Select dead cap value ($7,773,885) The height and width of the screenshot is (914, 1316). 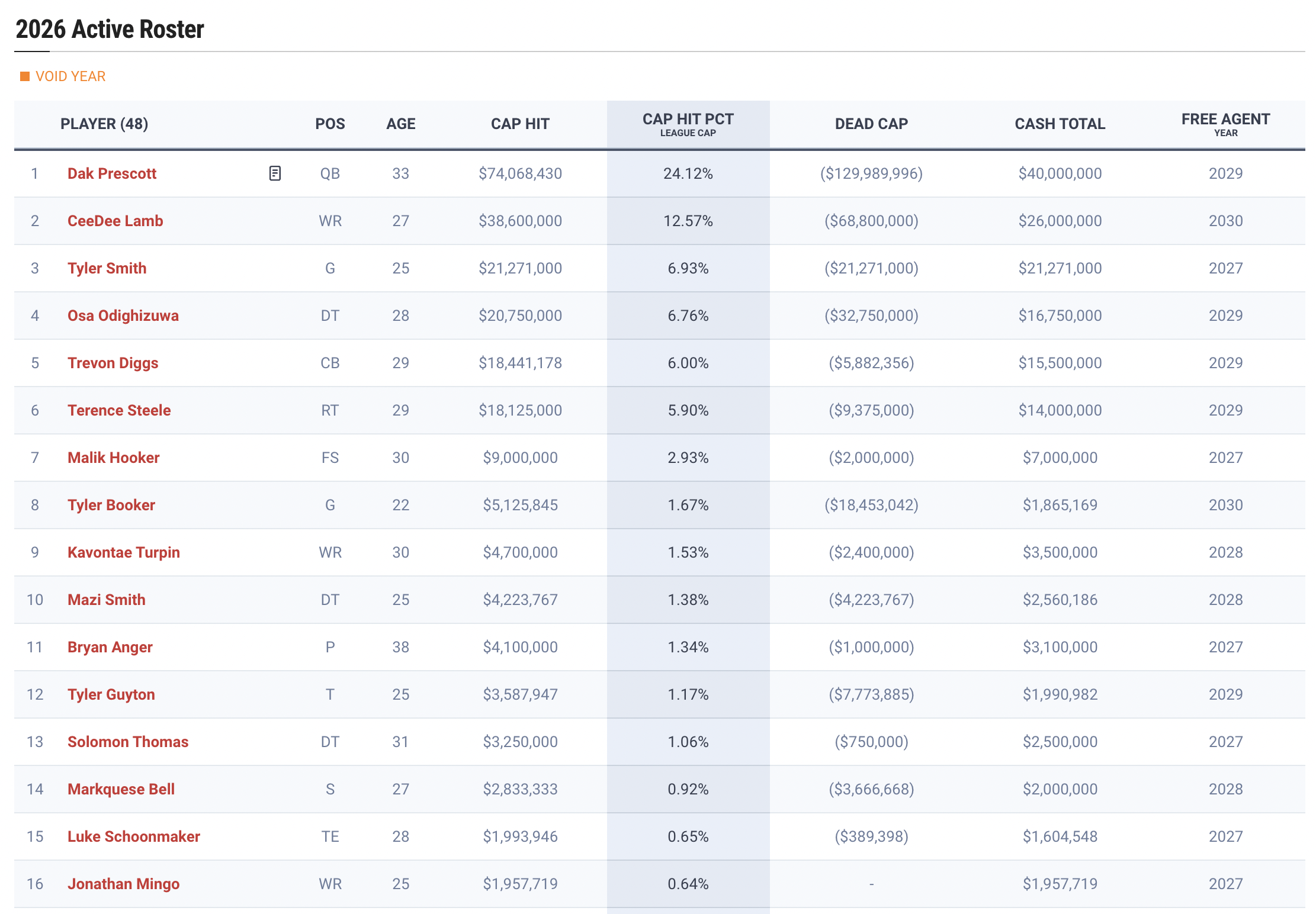click(x=871, y=694)
